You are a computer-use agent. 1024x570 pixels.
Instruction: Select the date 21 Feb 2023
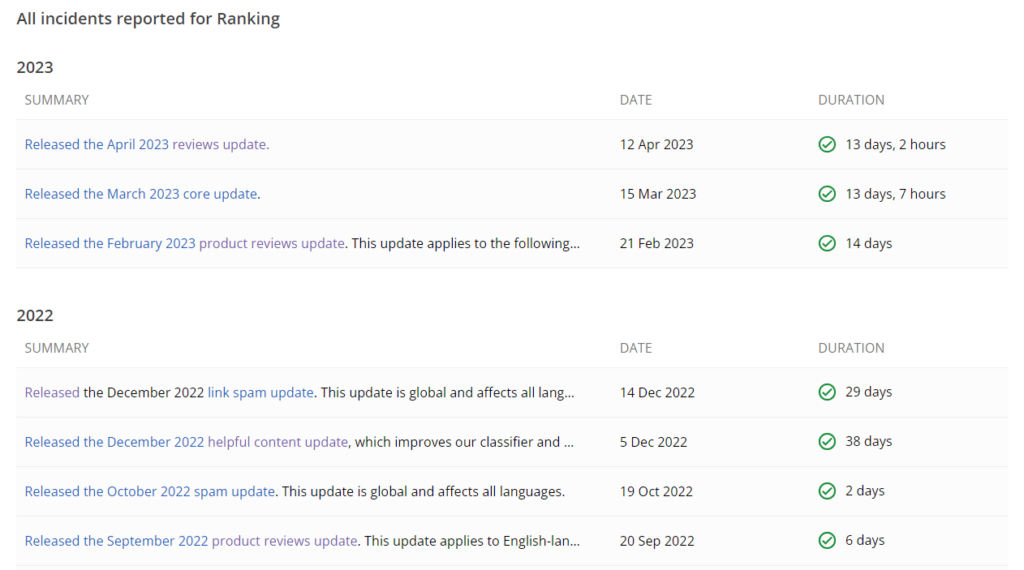pyautogui.click(x=656, y=244)
